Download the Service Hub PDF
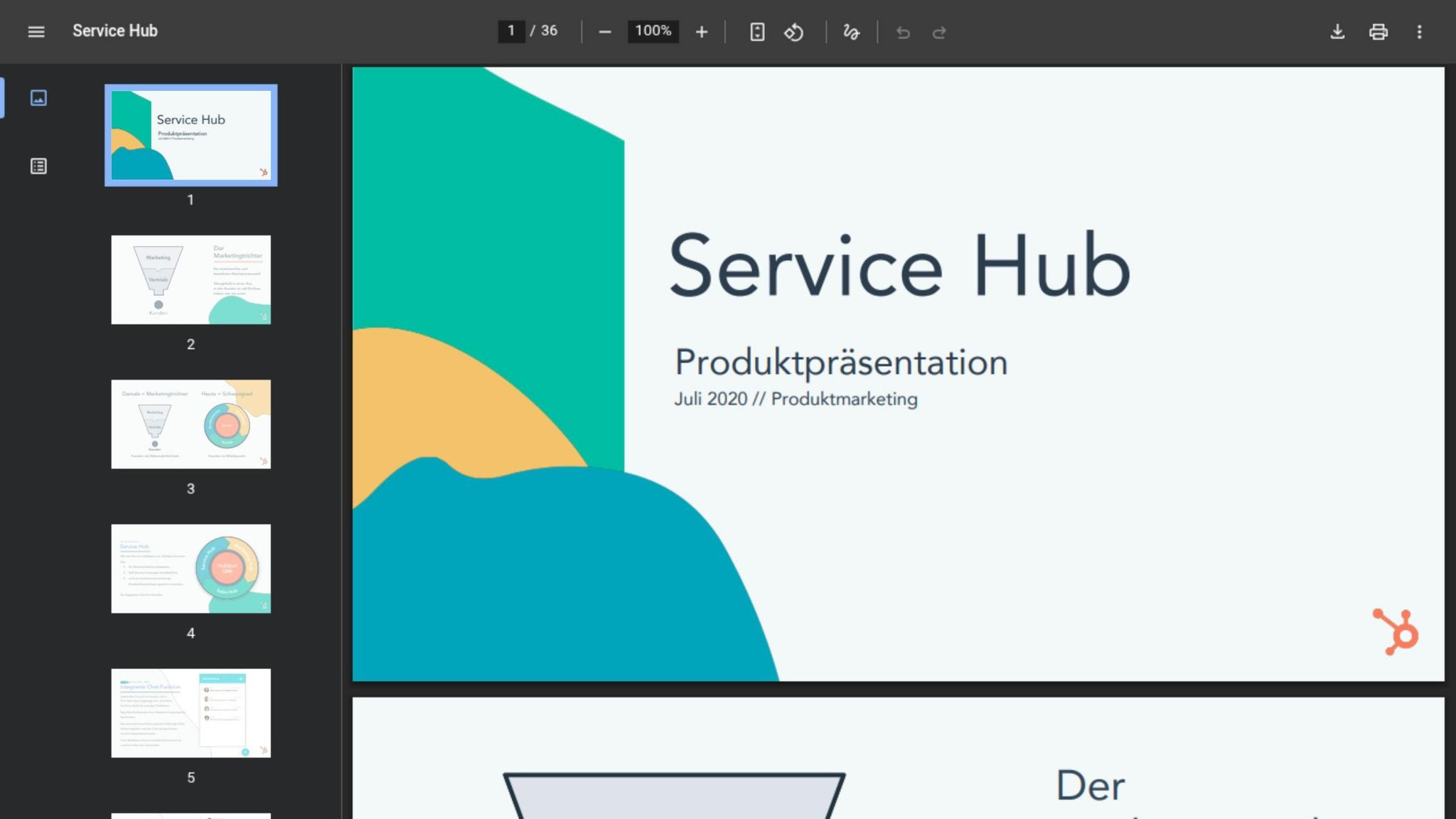1456x819 pixels. coord(1337,31)
